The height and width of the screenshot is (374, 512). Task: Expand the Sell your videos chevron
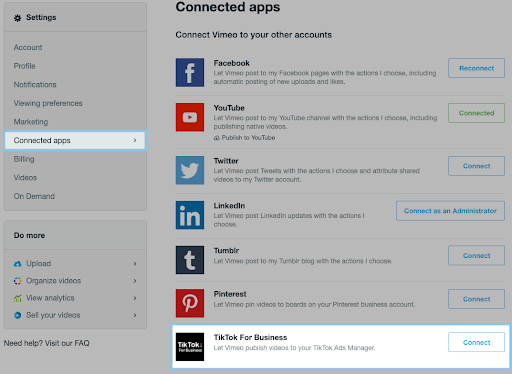[x=135, y=315]
